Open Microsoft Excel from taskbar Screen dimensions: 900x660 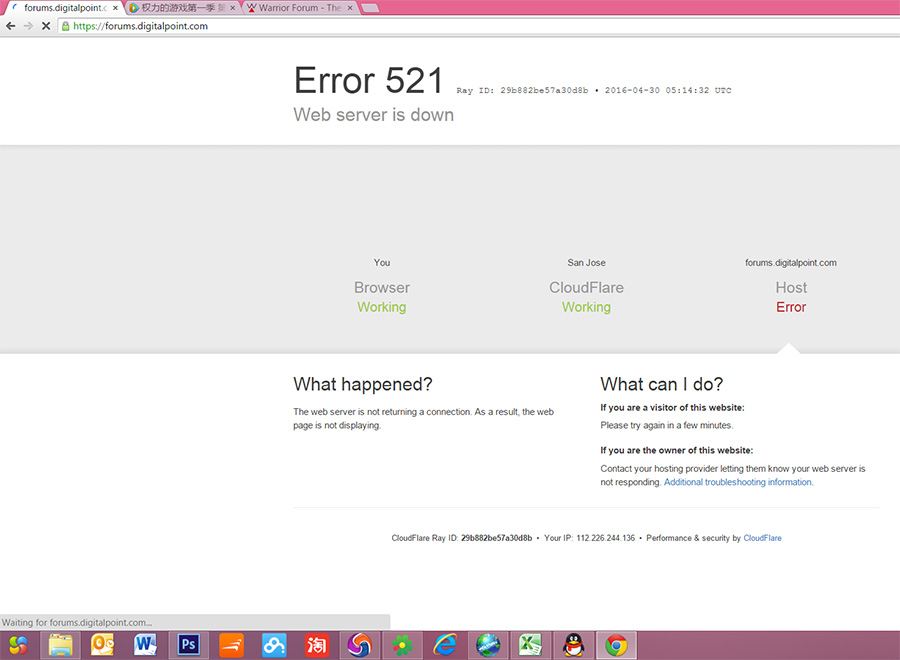pos(530,646)
